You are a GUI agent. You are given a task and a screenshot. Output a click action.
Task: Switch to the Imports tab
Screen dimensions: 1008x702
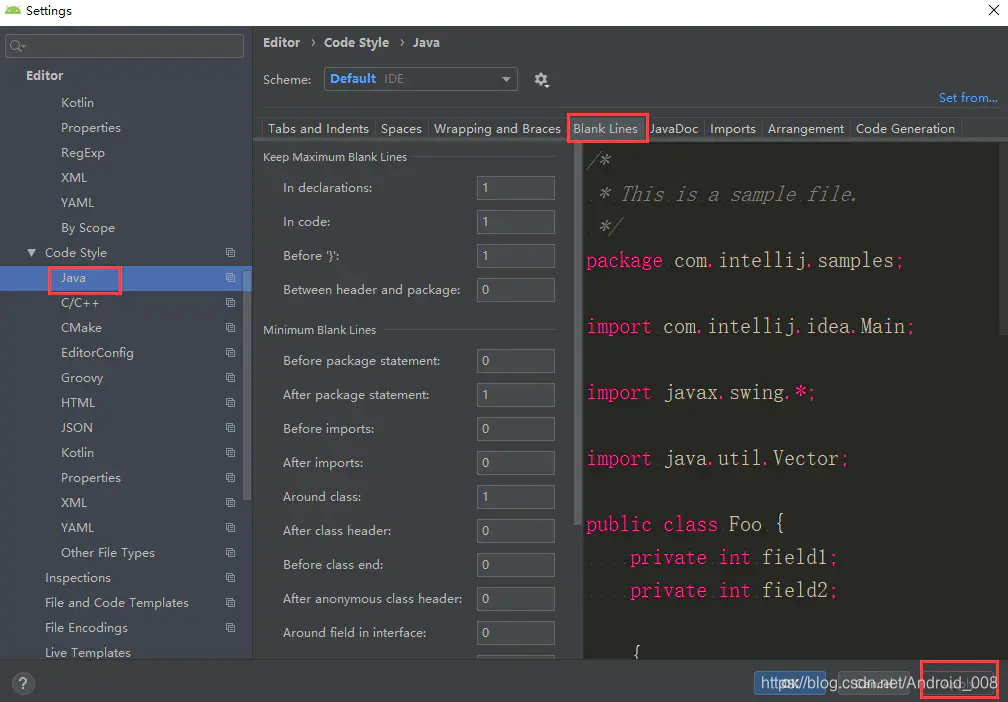[733, 129]
